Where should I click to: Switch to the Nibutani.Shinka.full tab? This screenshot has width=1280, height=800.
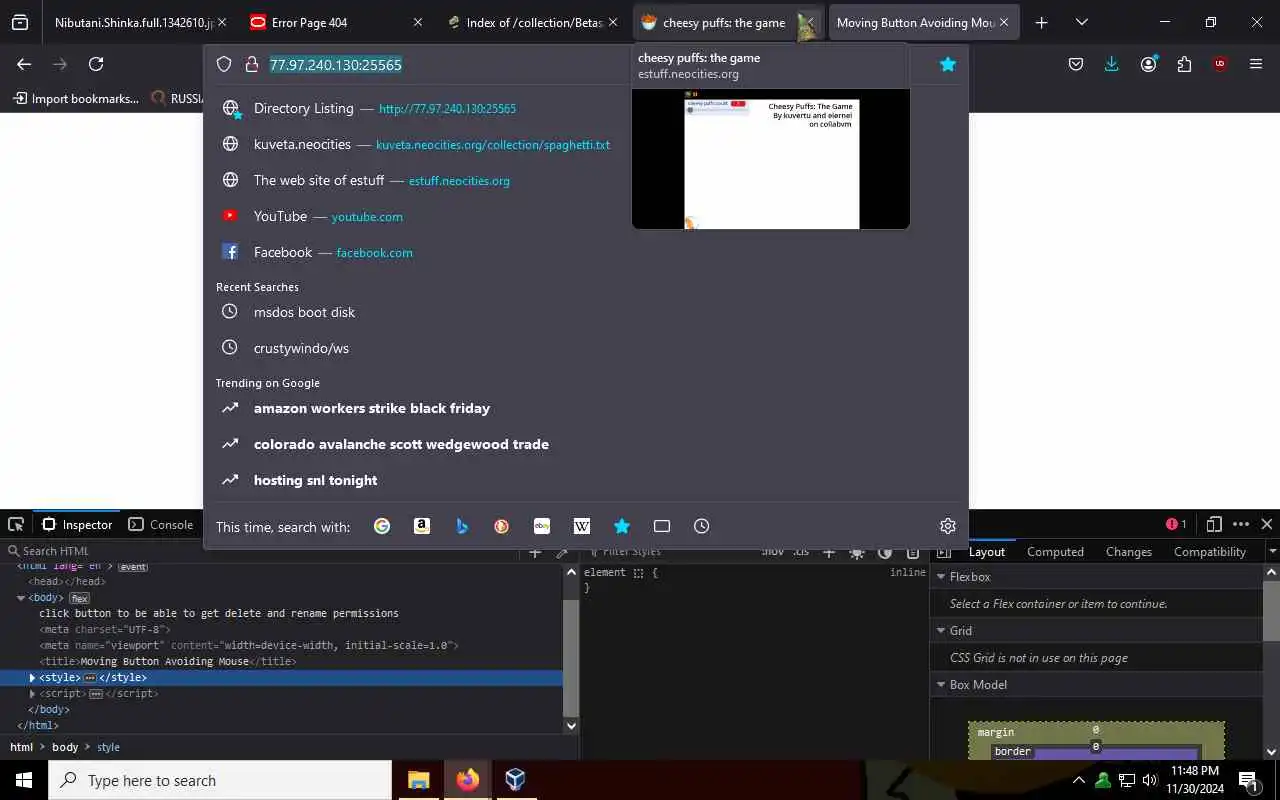[x=134, y=22]
